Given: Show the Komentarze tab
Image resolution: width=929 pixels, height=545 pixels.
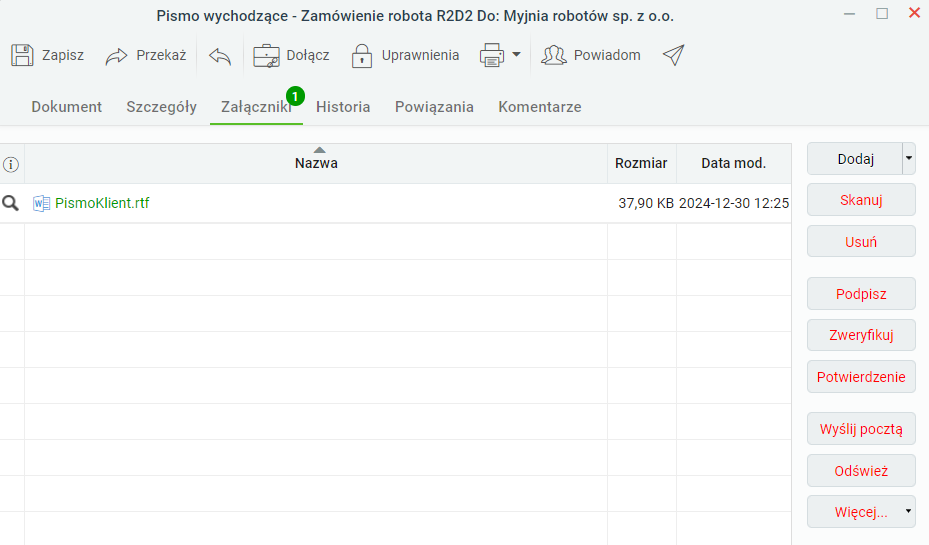Looking at the screenshot, I should 540,107.
